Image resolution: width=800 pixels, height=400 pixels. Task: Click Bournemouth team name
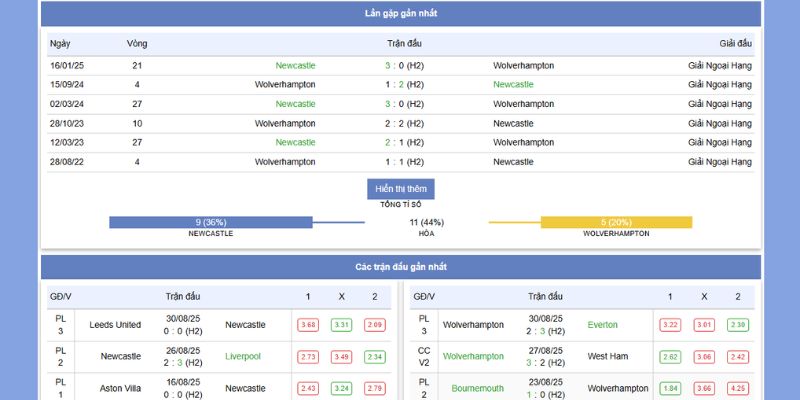pos(478,389)
